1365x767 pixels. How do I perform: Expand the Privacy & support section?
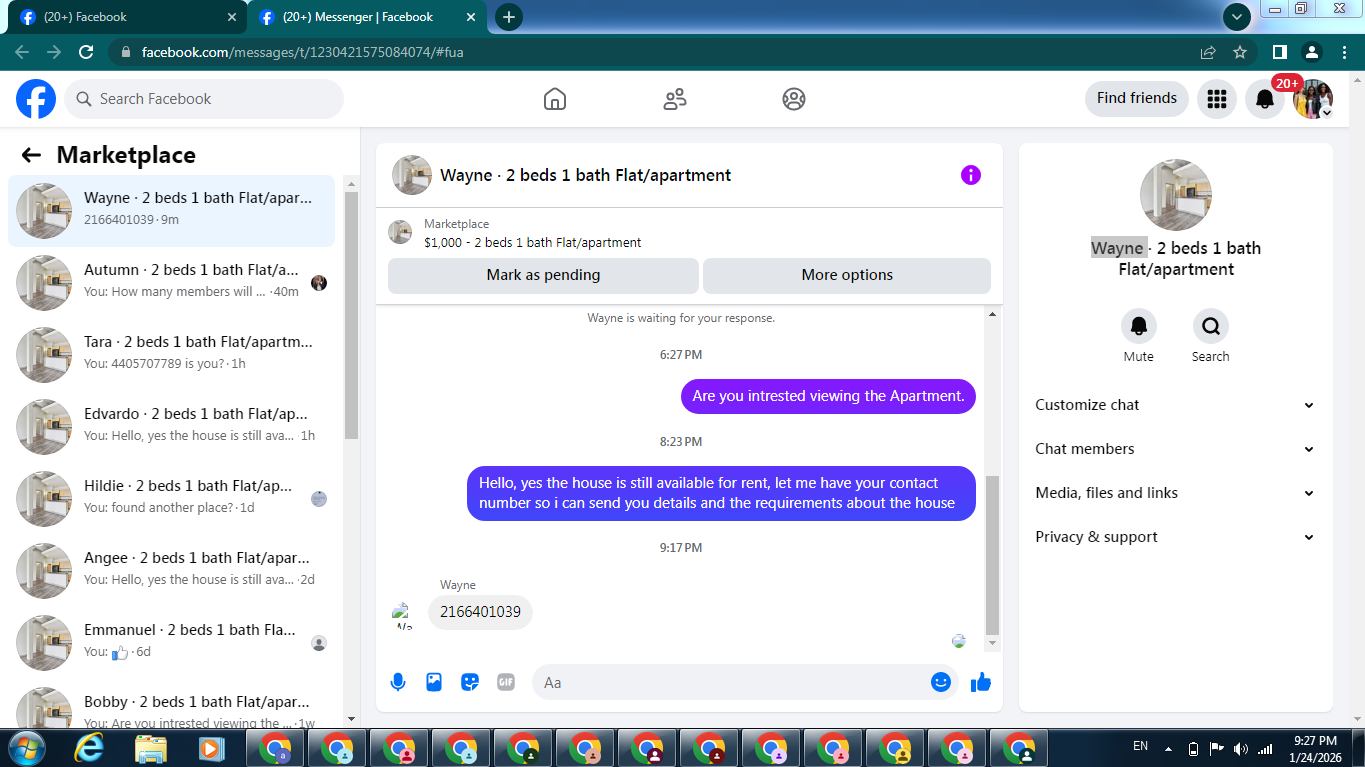pyautogui.click(x=1175, y=537)
